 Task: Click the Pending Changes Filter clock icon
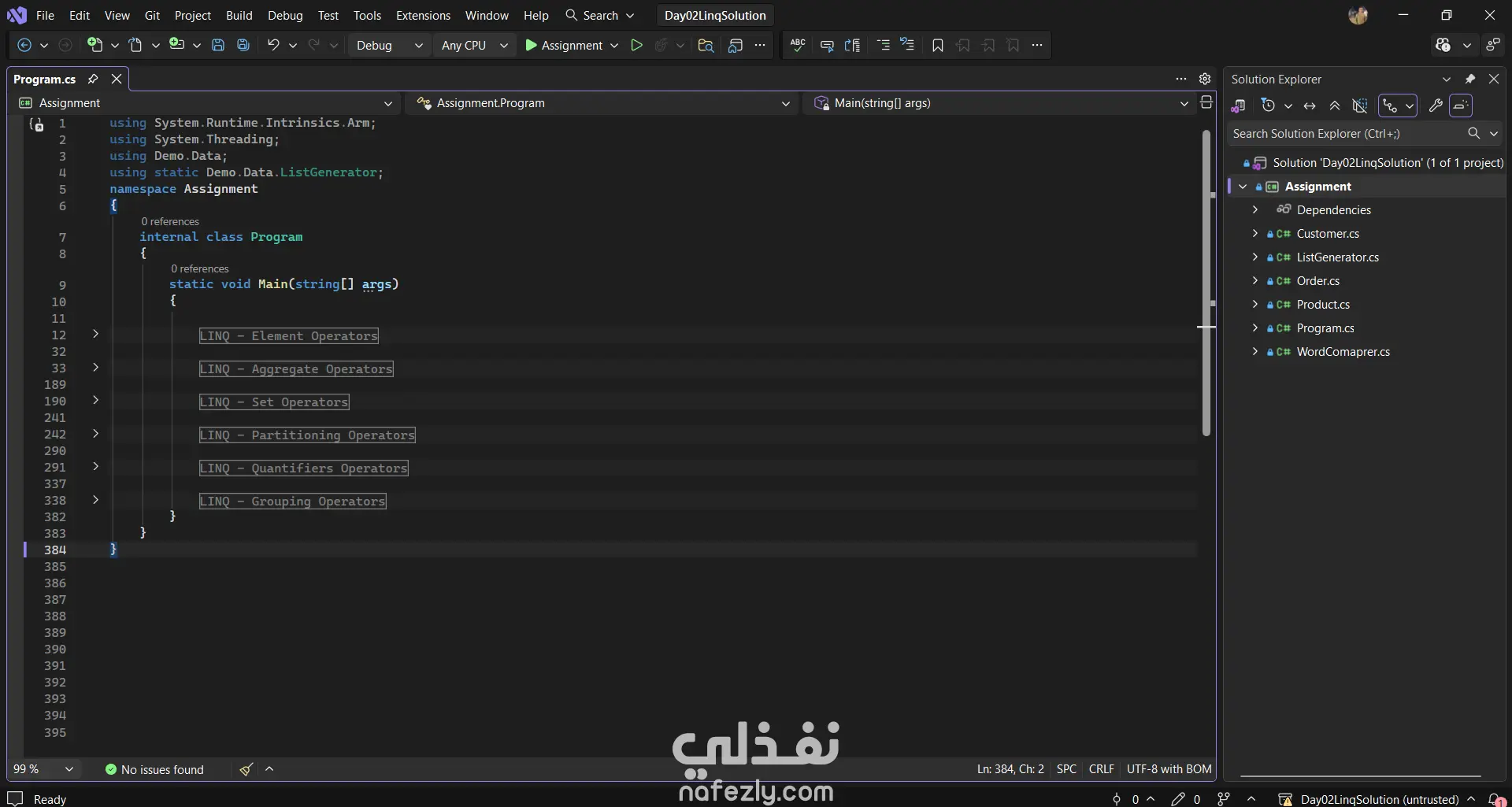click(x=1268, y=106)
